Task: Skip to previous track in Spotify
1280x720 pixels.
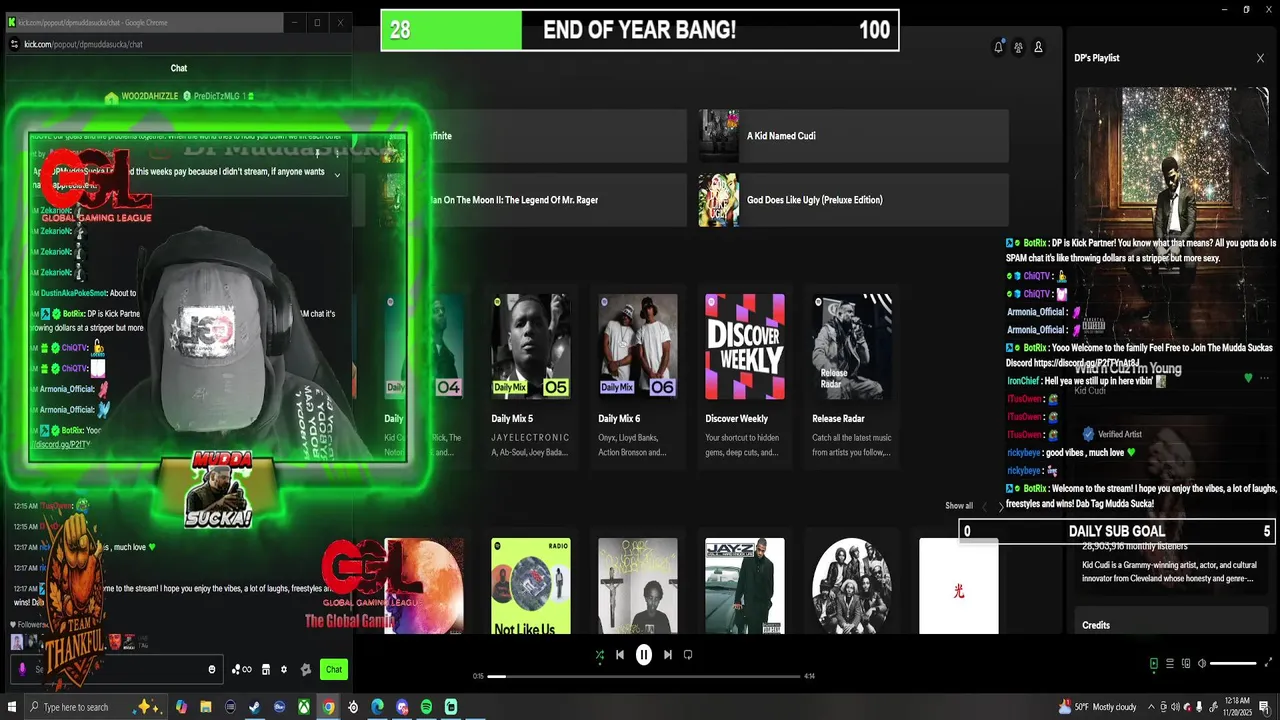Action: point(620,655)
